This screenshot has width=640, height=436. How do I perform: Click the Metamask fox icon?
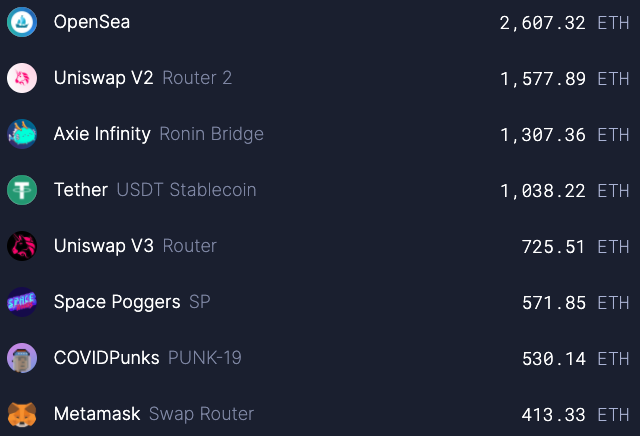tap(22, 414)
